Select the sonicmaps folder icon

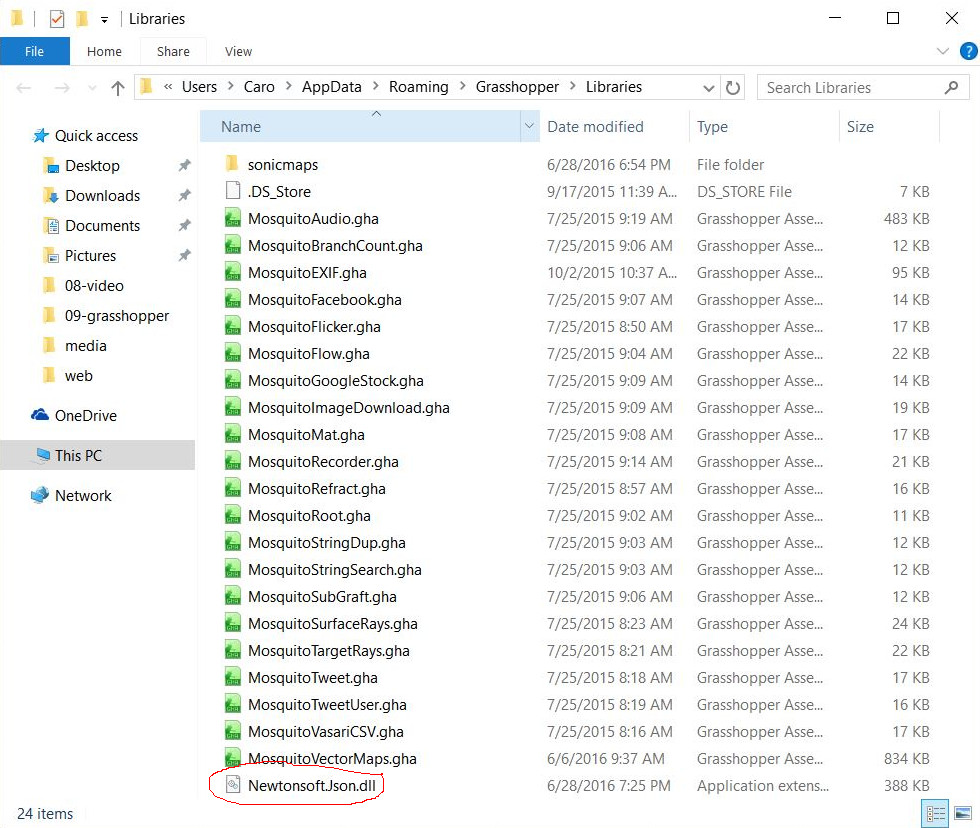point(232,164)
